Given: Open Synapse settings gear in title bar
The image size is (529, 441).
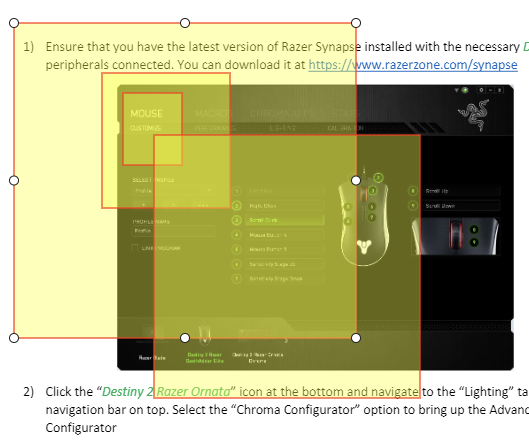Looking at the screenshot, I should 481,90.
